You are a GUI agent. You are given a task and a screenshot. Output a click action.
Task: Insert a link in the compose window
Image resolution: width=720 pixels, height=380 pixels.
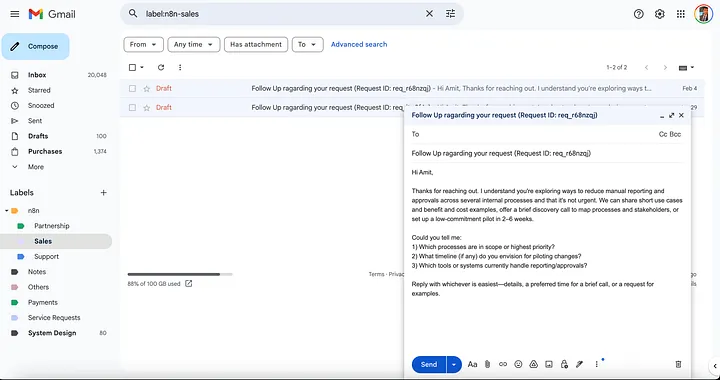[x=503, y=364]
